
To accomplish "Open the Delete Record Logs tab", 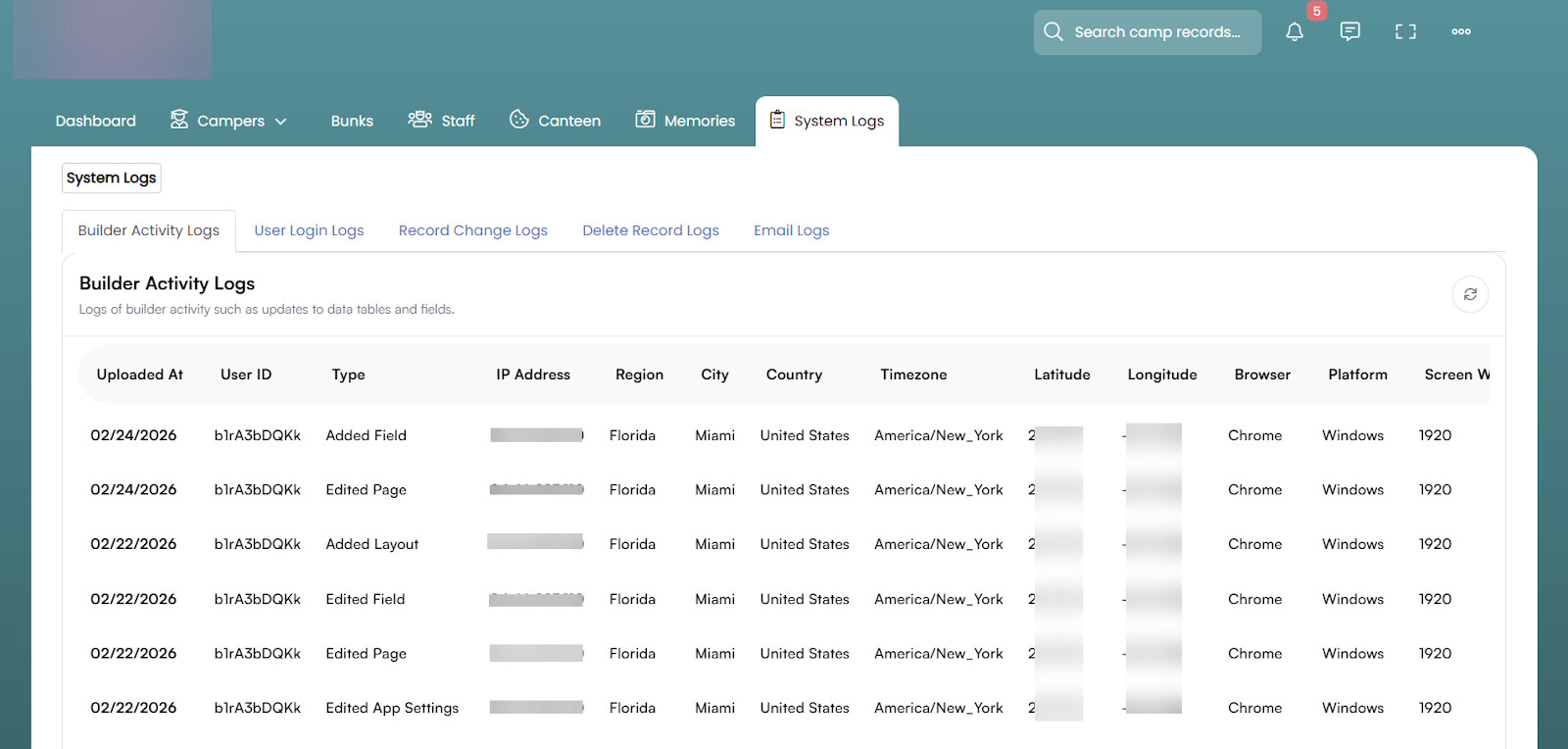I will tap(650, 230).
